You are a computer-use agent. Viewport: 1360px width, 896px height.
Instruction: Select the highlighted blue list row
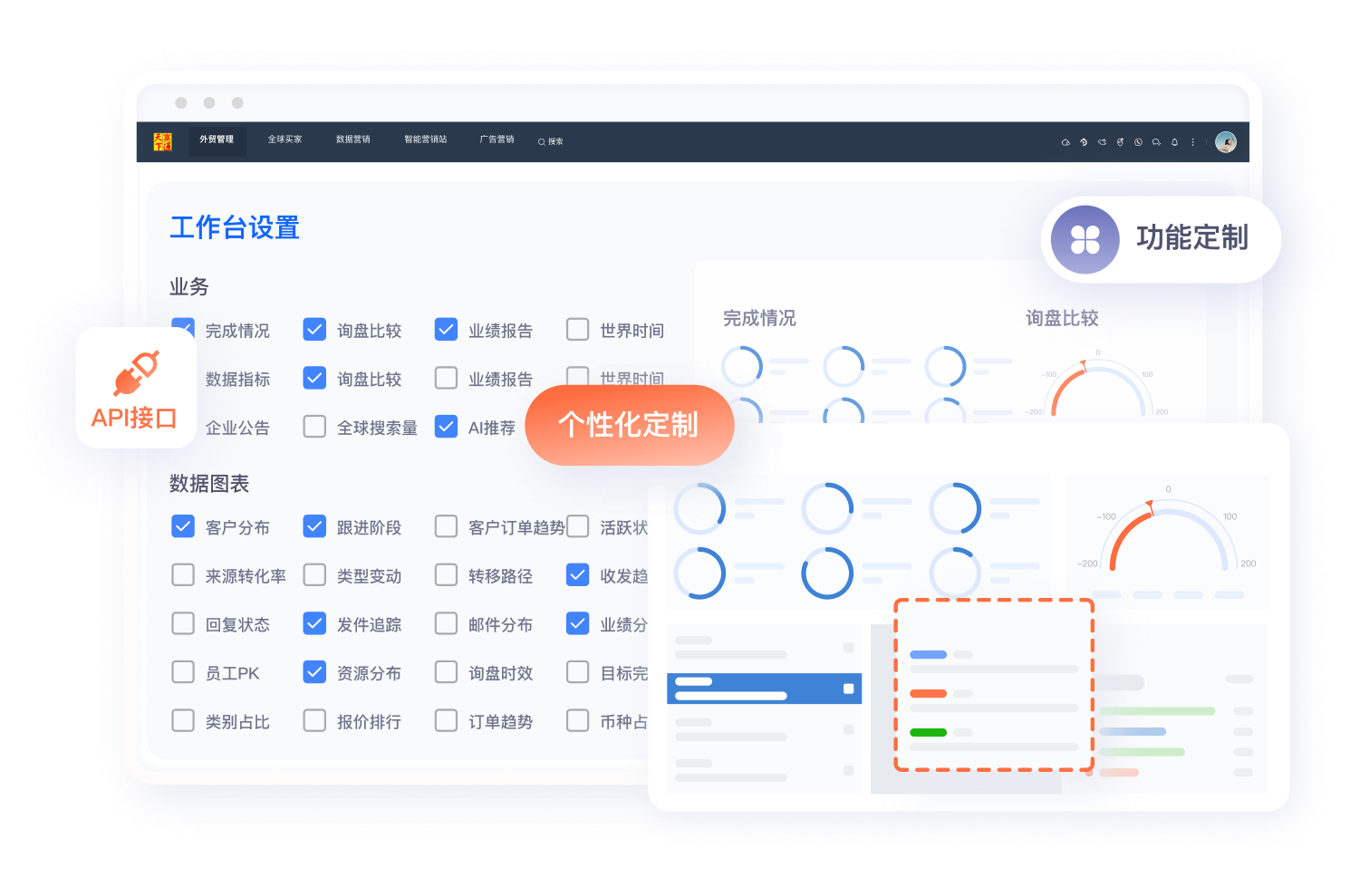(x=763, y=689)
